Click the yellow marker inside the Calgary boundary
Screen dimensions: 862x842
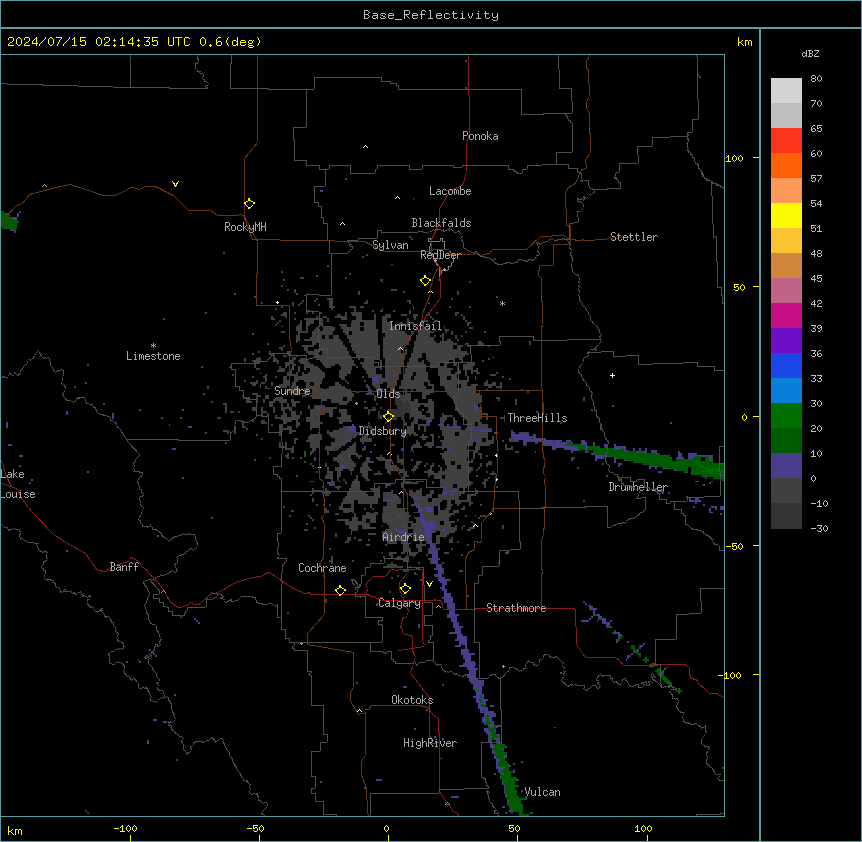click(x=405, y=589)
